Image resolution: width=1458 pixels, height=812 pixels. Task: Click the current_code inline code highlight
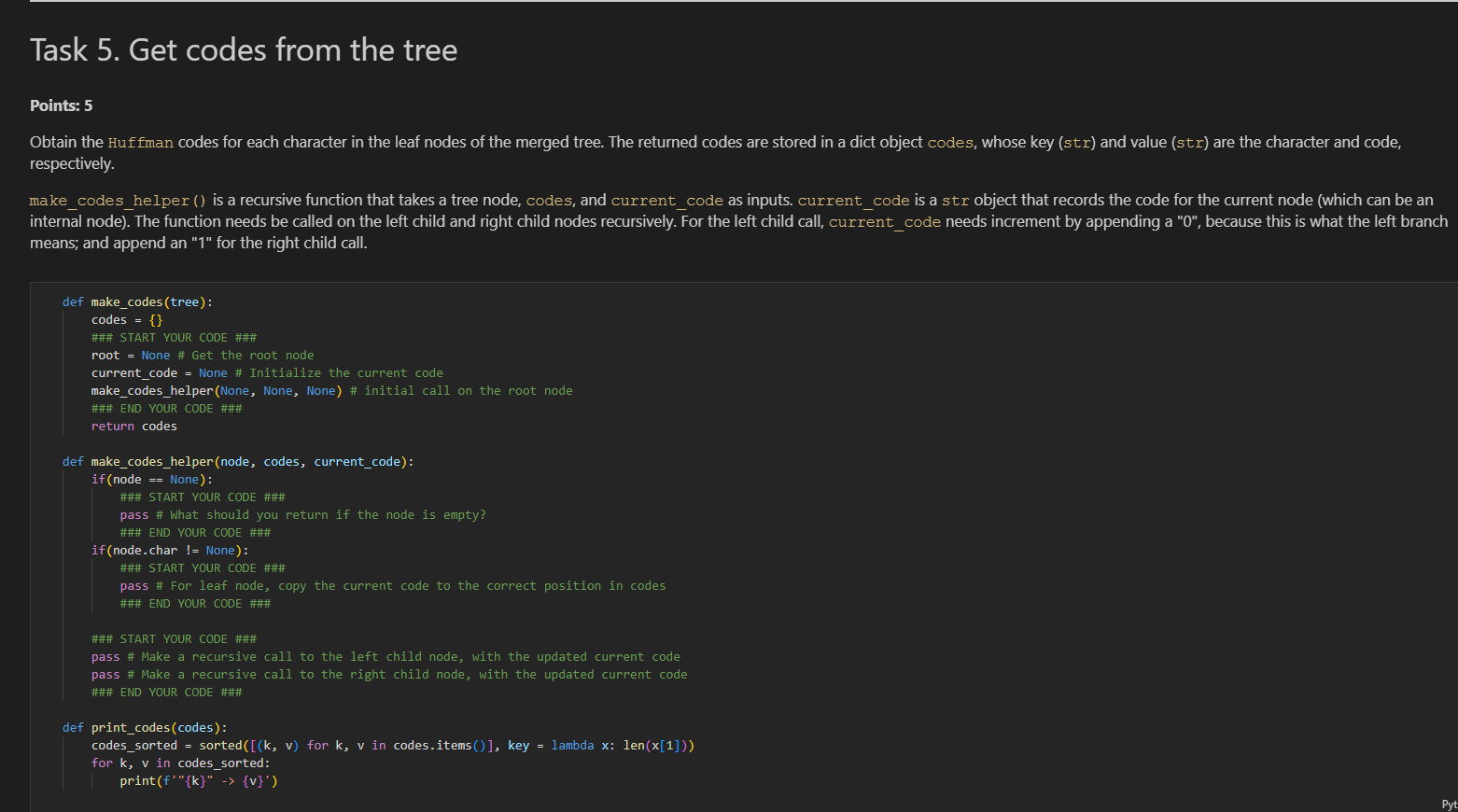point(666,200)
